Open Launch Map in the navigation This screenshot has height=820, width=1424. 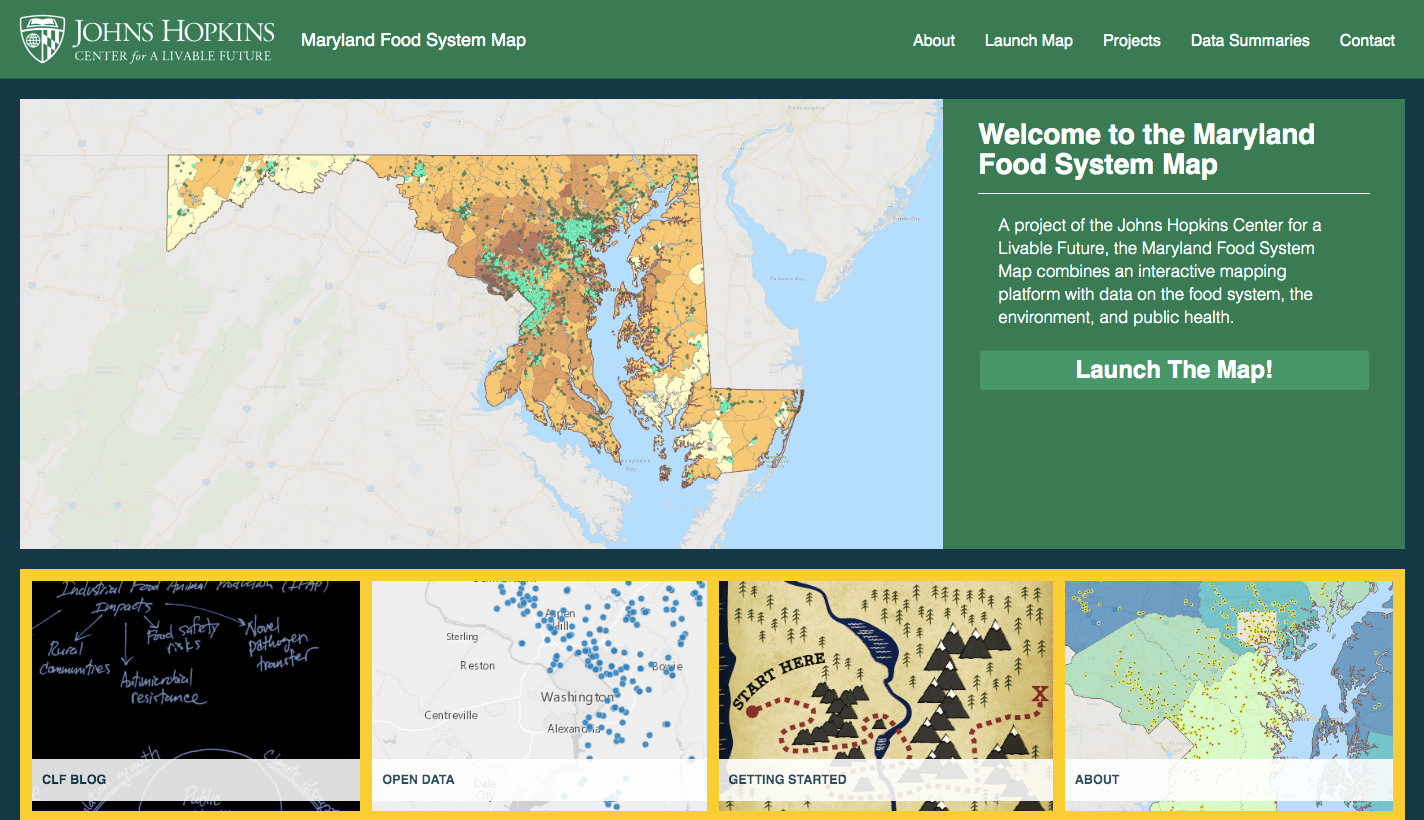coord(1028,41)
